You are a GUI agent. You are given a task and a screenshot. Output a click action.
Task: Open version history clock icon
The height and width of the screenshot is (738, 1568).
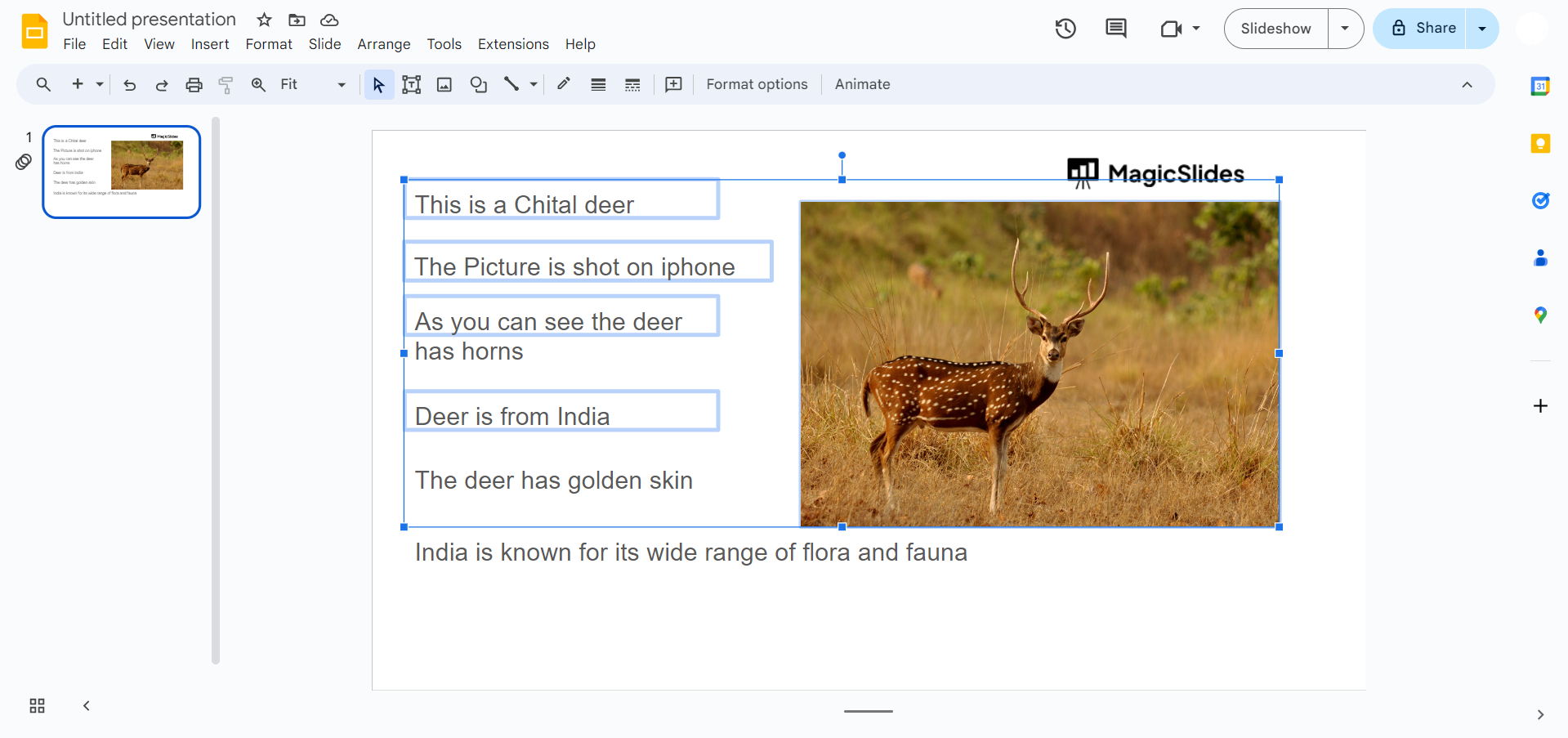pyautogui.click(x=1065, y=29)
